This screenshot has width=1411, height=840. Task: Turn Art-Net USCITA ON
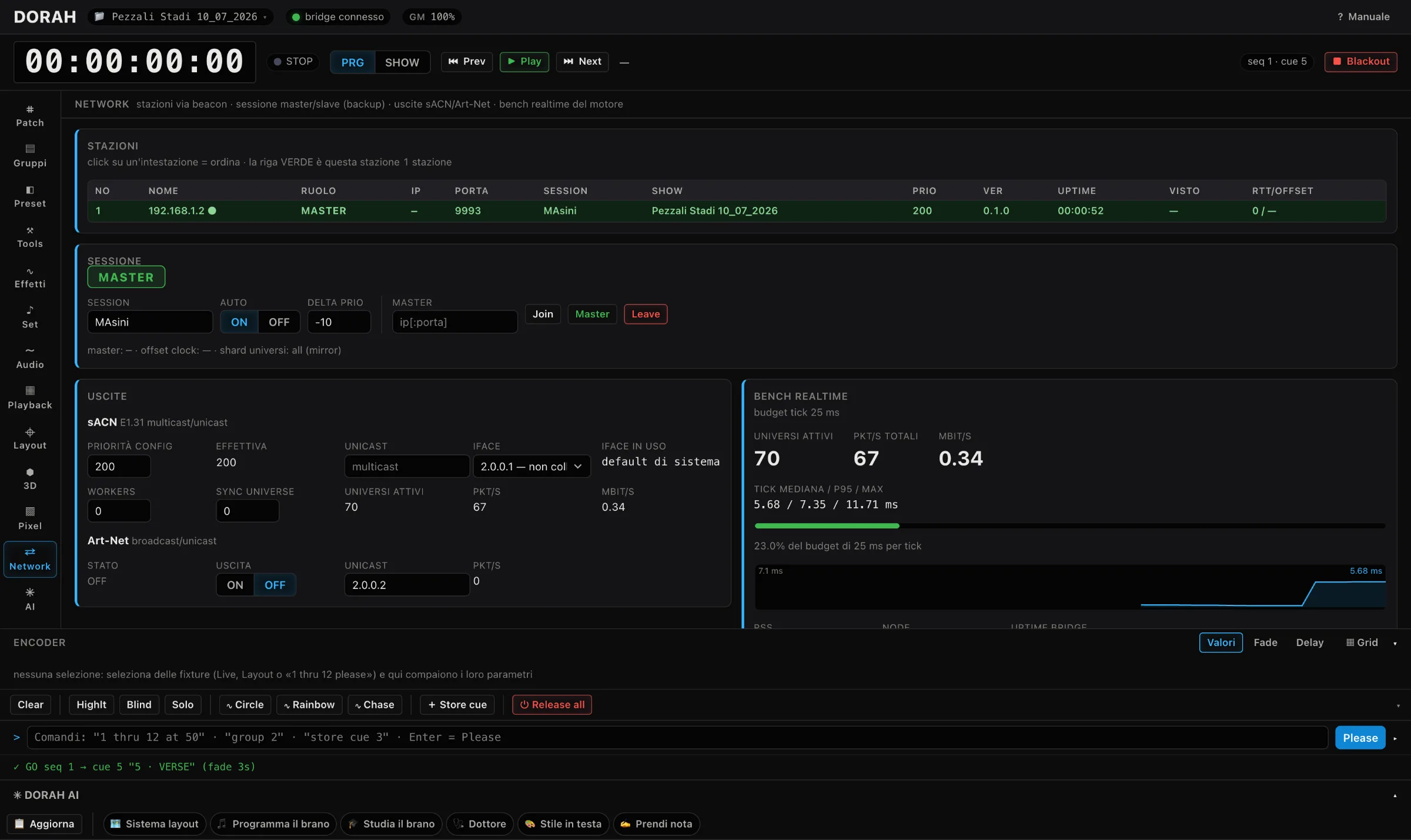[235, 585]
